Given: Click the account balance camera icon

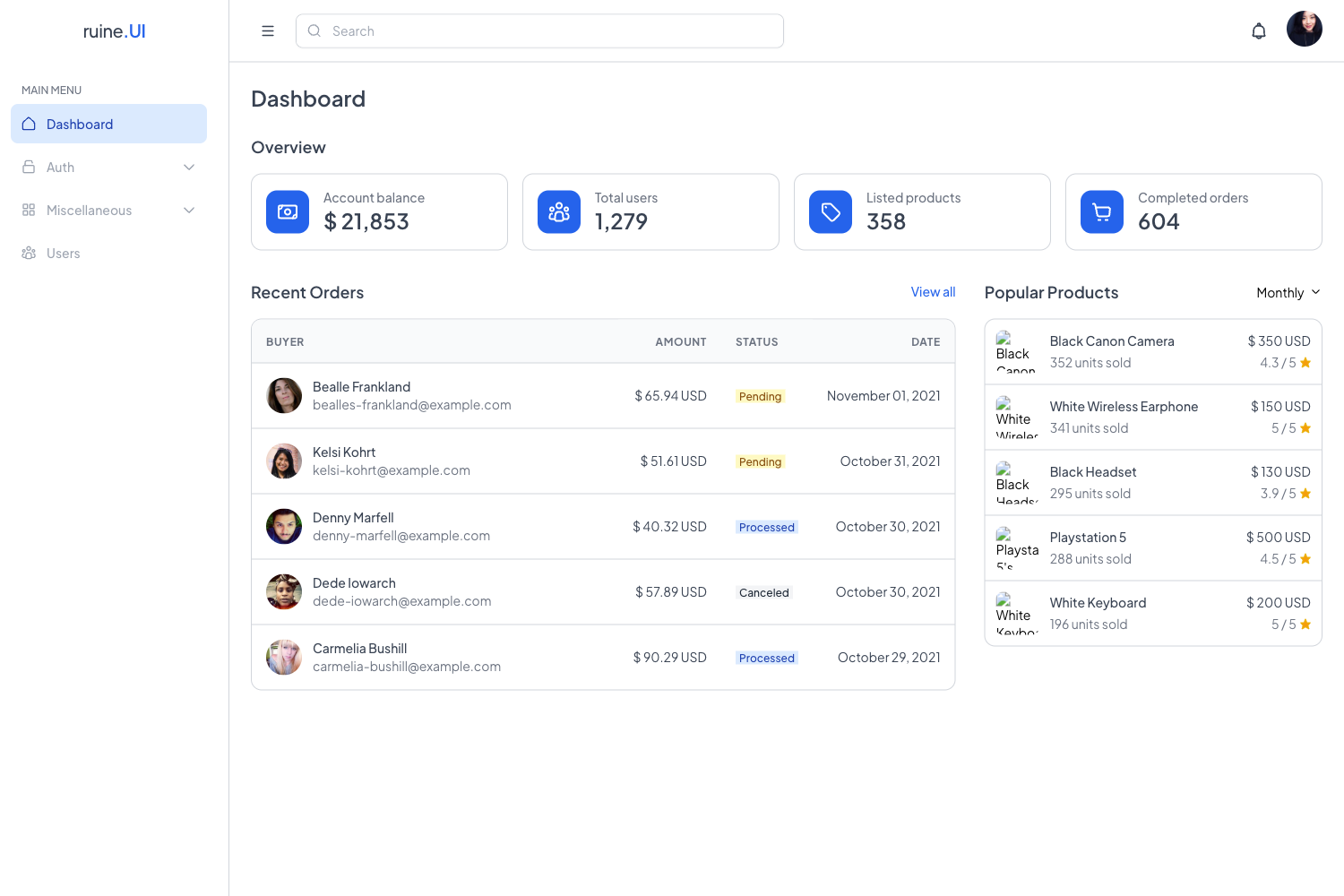Looking at the screenshot, I should (x=287, y=211).
